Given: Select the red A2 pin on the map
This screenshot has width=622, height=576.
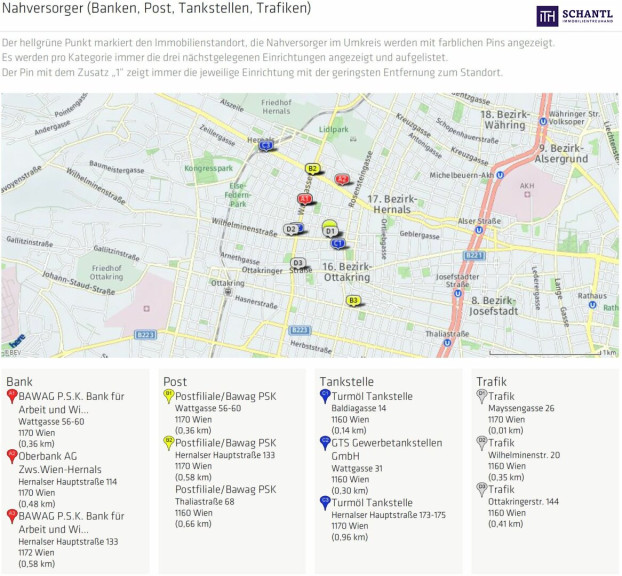Looking at the screenshot, I should point(342,180).
